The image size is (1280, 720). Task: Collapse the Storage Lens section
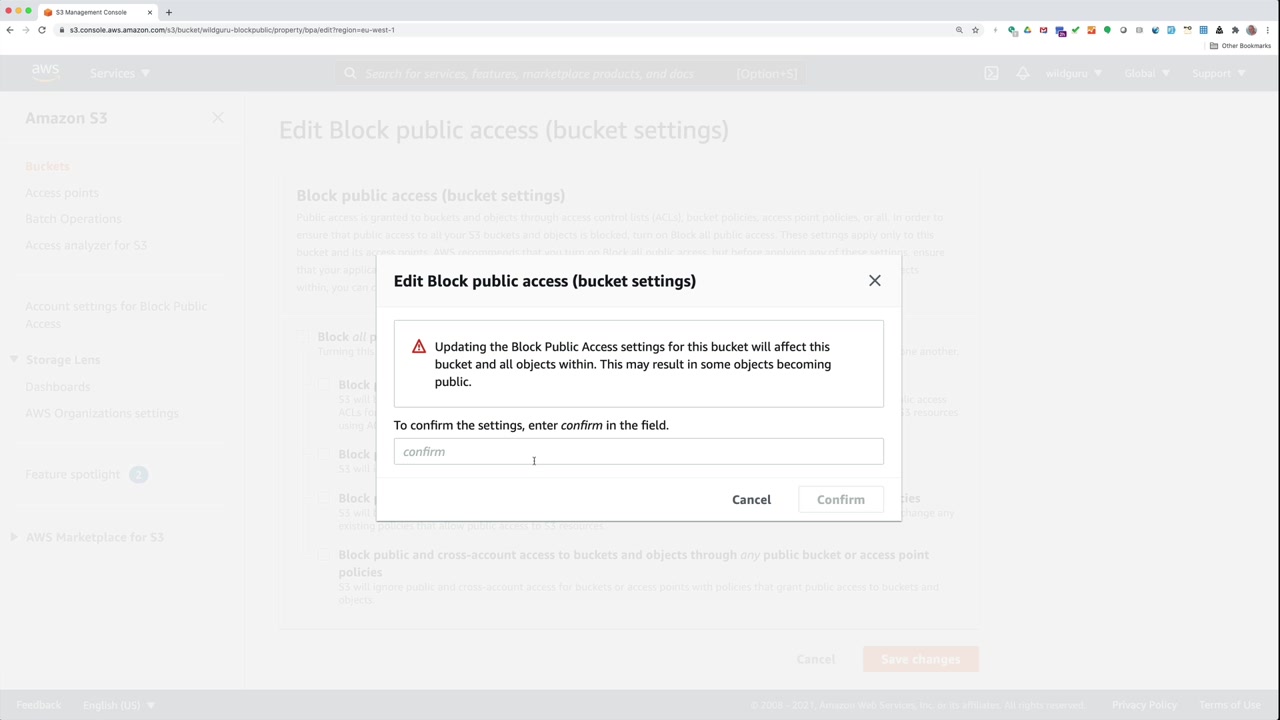click(14, 359)
